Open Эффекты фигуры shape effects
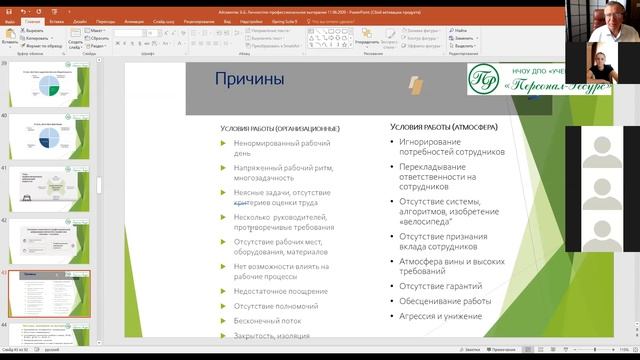This screenshot has height=360, width=640. 421,46
